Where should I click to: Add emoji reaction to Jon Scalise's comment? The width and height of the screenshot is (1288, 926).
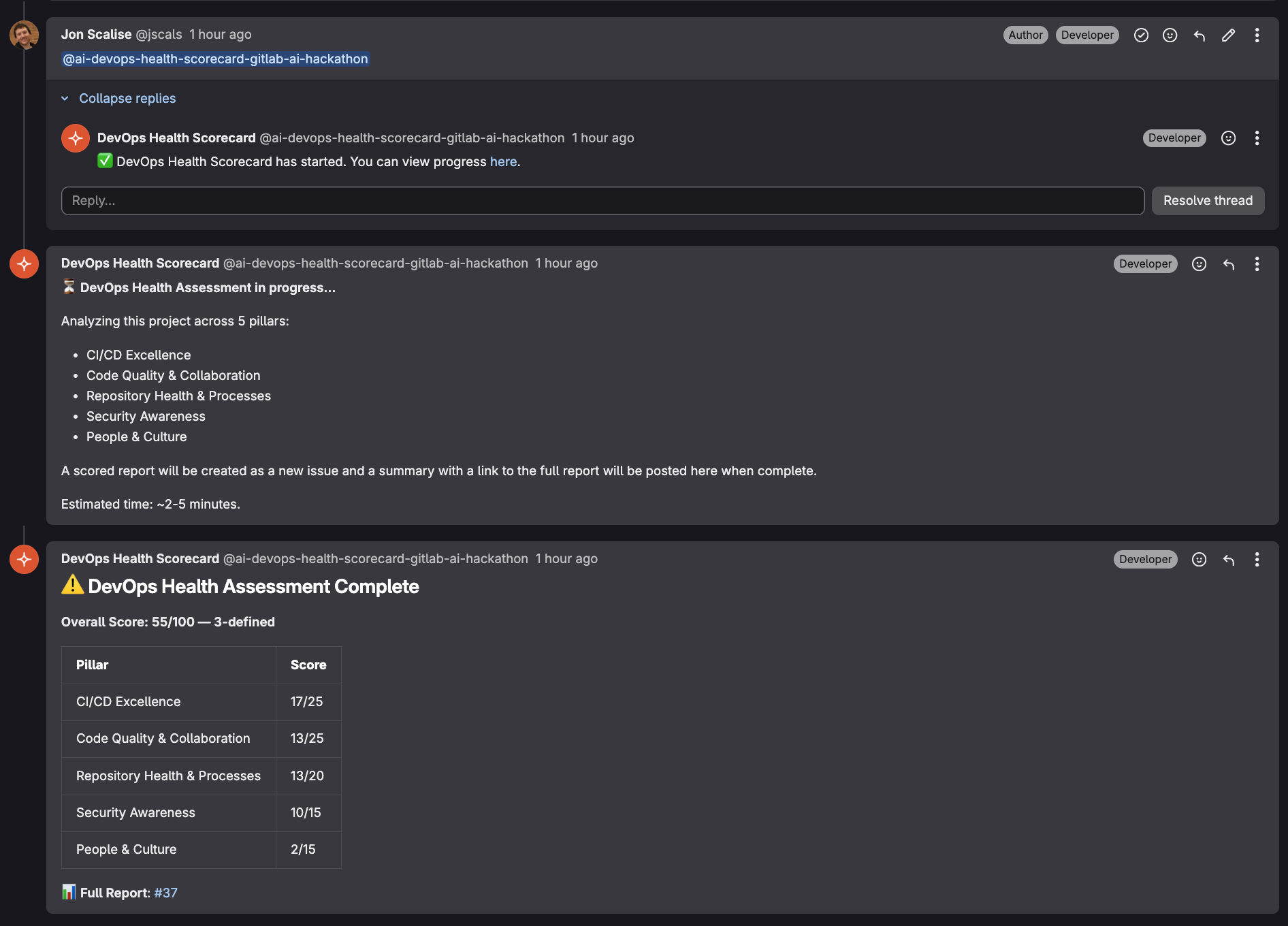[x=1170, y=35]
